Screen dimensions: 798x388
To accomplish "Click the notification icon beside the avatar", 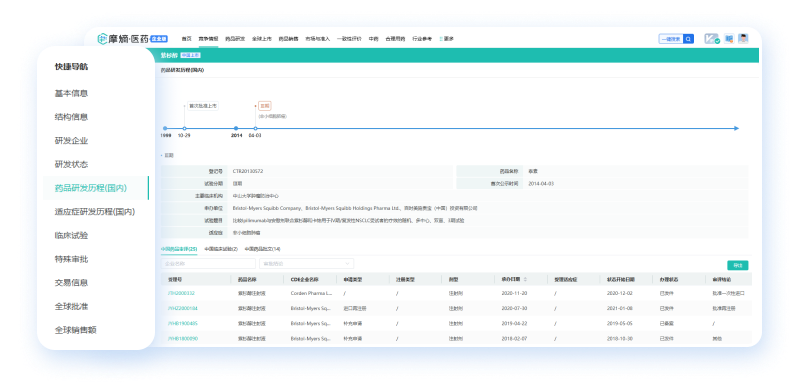I will click(x=729, y=39).
